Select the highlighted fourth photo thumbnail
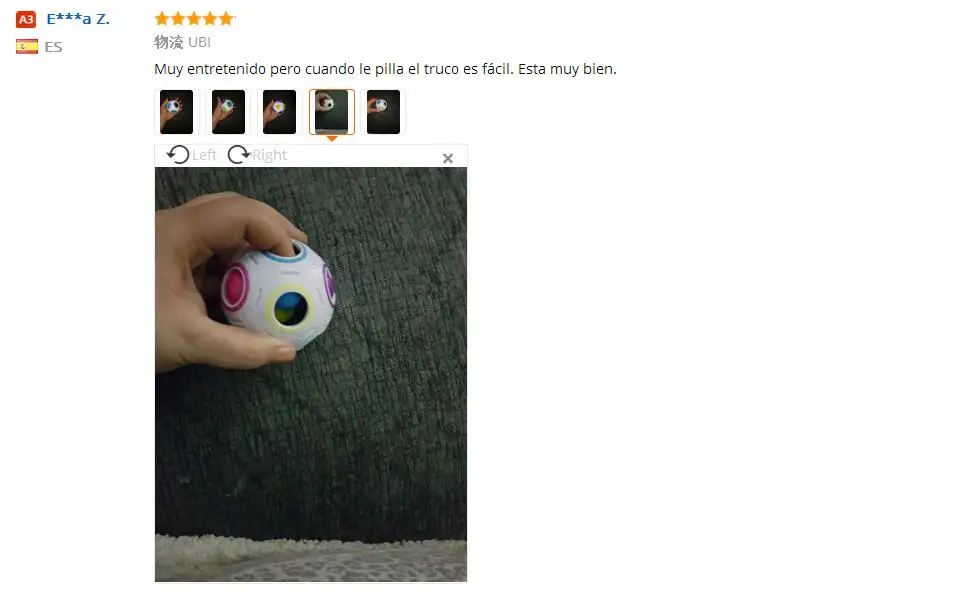The image size is (973, 591). [332, 112]
